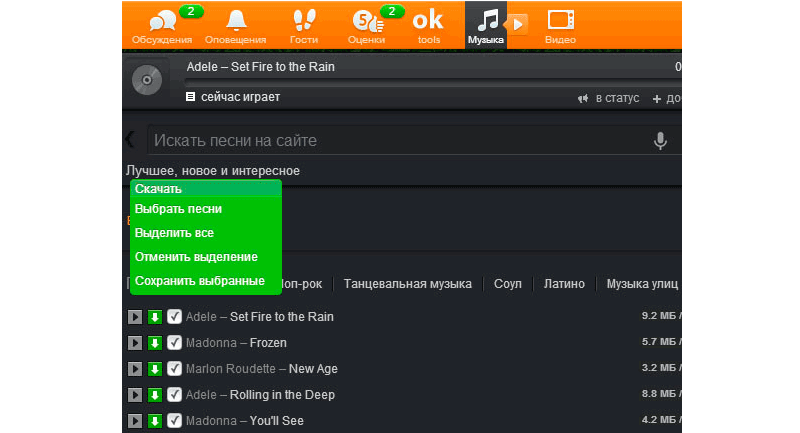The image size is (800, 433).
Task: Play Adele – Set Fire to the Rain row
Action: tap(135, 317)
